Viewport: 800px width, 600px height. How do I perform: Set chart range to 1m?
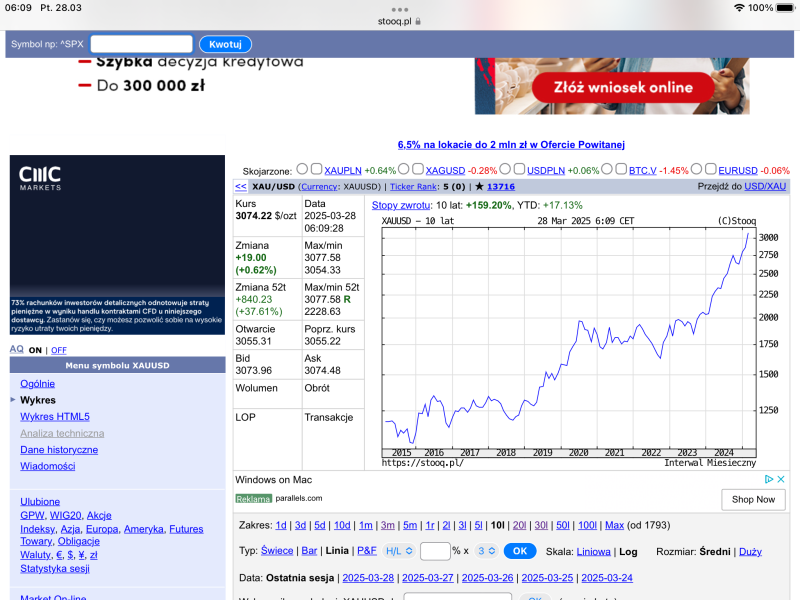tap(366, 525)
